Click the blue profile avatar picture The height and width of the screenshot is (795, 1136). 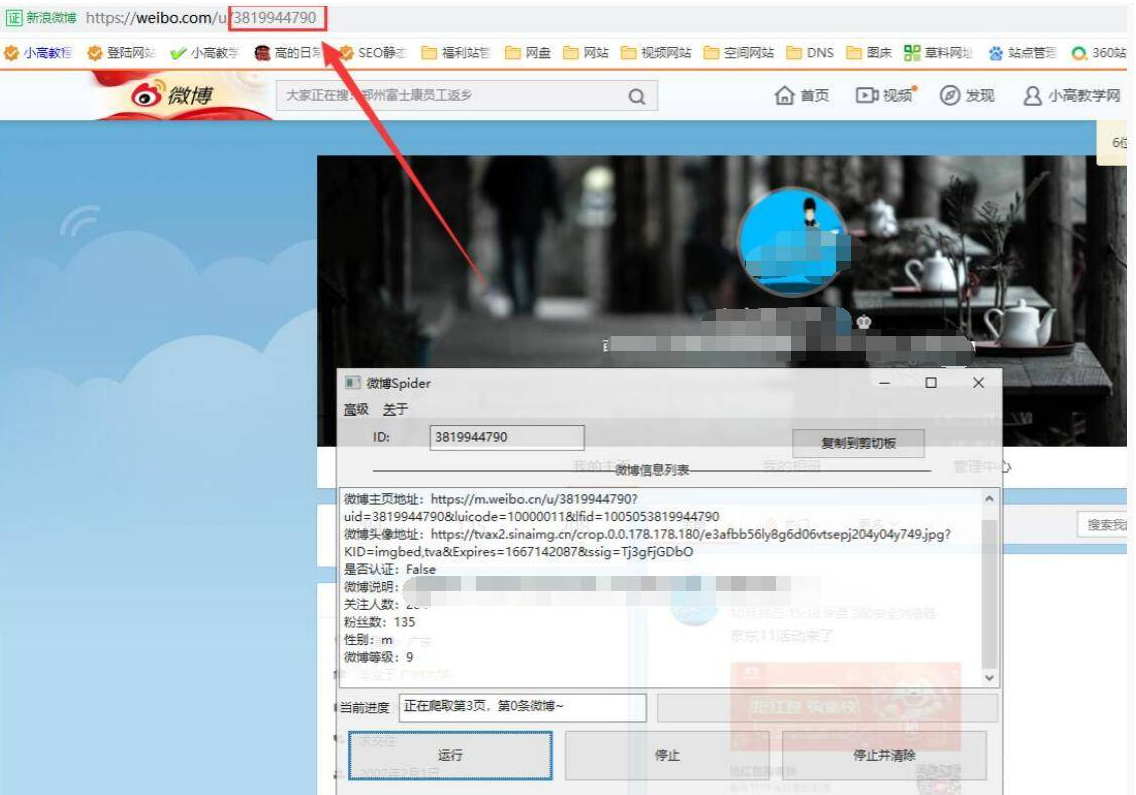(792, 241)
